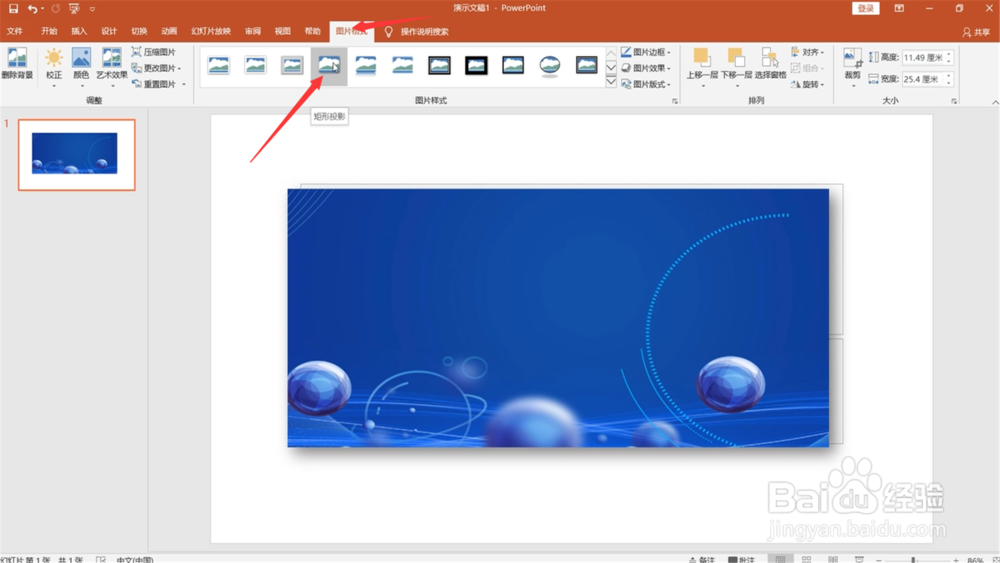Viewport: 1000px width, 563px height.
Task: Select the double black frame picture style
Action: coord(439,65)
